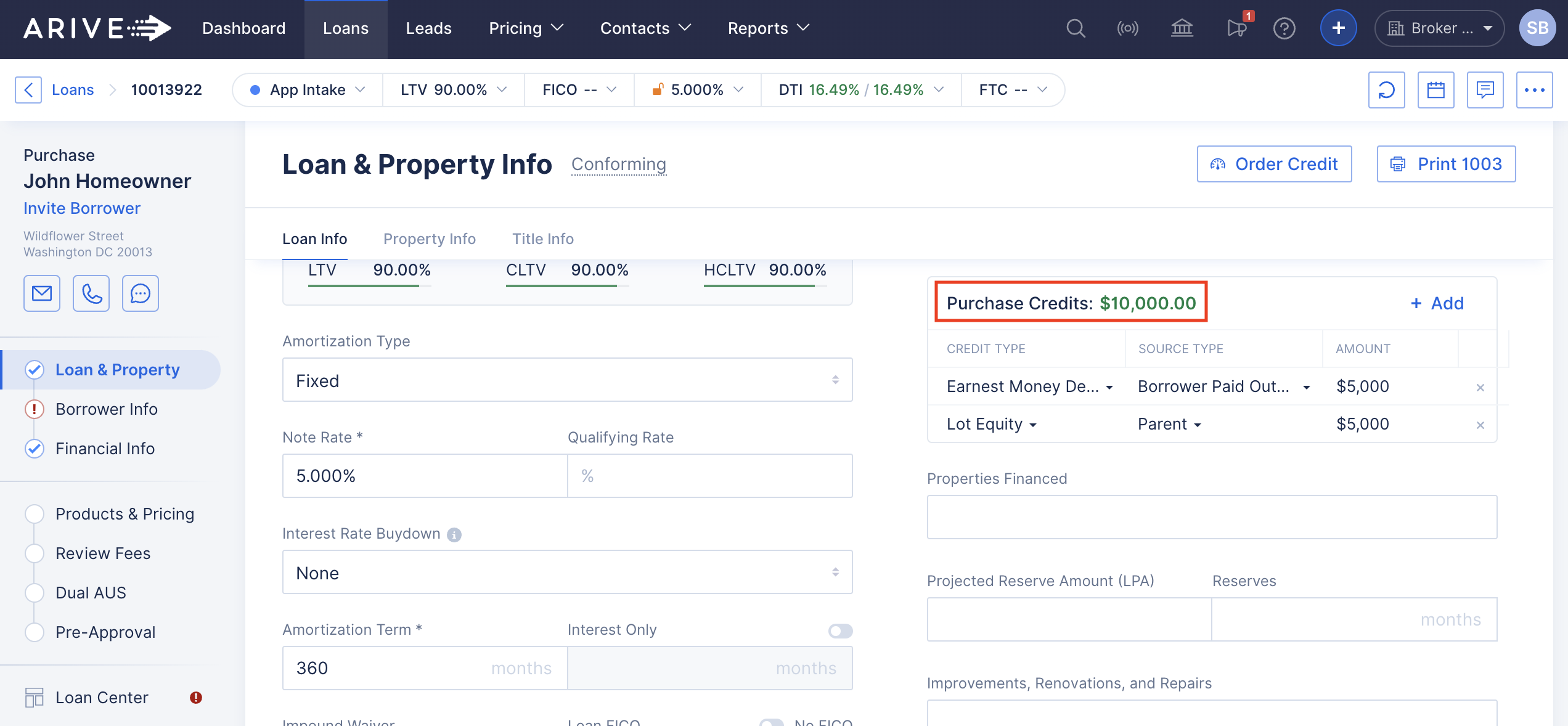Screen dimensions: 1568x726
Task: Open announcements megaphone with notification badge
Action: [1236, 28]
